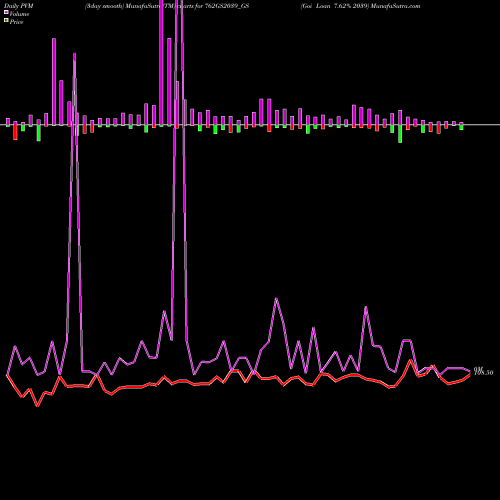Click the Daily PVM chart title
The height and width of the screenshot is (500, 500).
(19, 6)
